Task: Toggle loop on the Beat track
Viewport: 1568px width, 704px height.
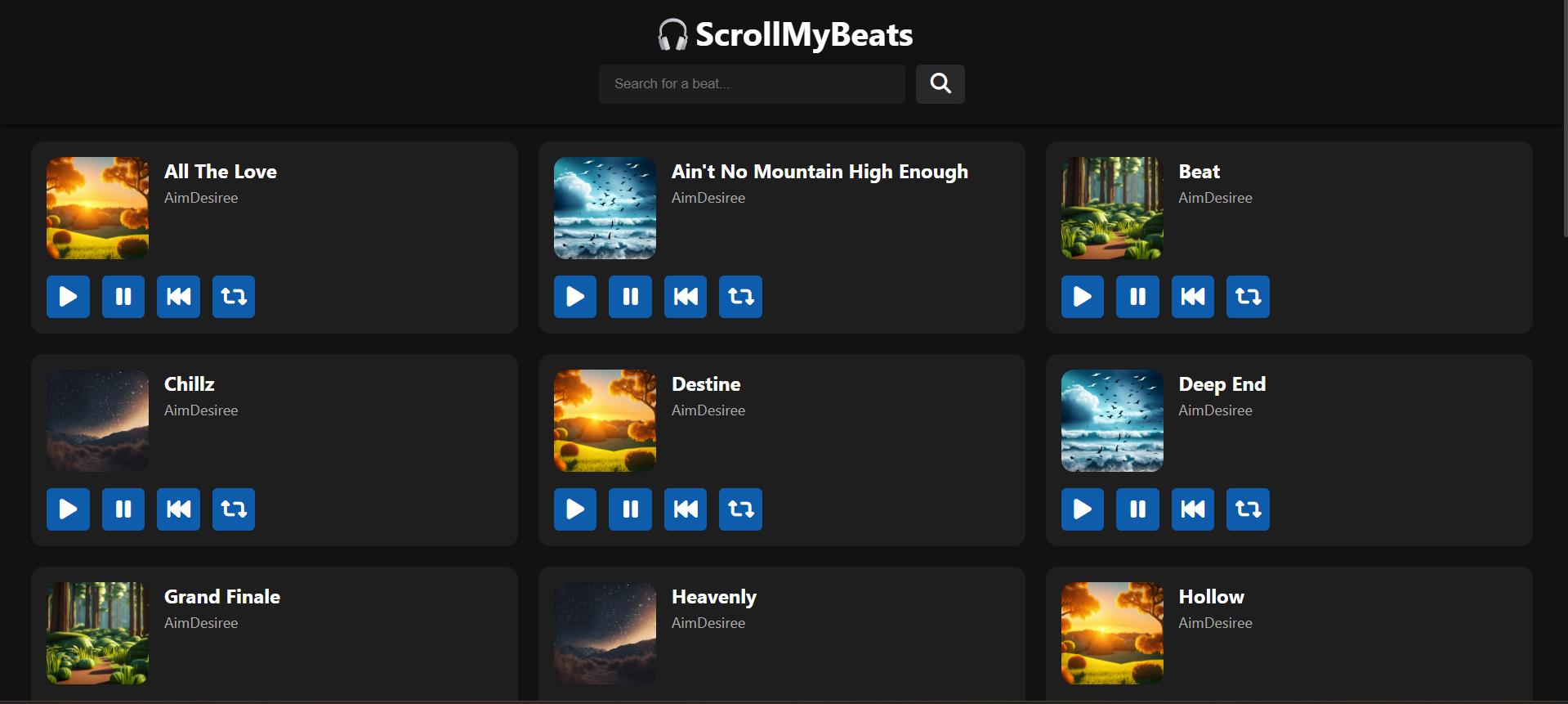Action: (x=1248, y=297)
